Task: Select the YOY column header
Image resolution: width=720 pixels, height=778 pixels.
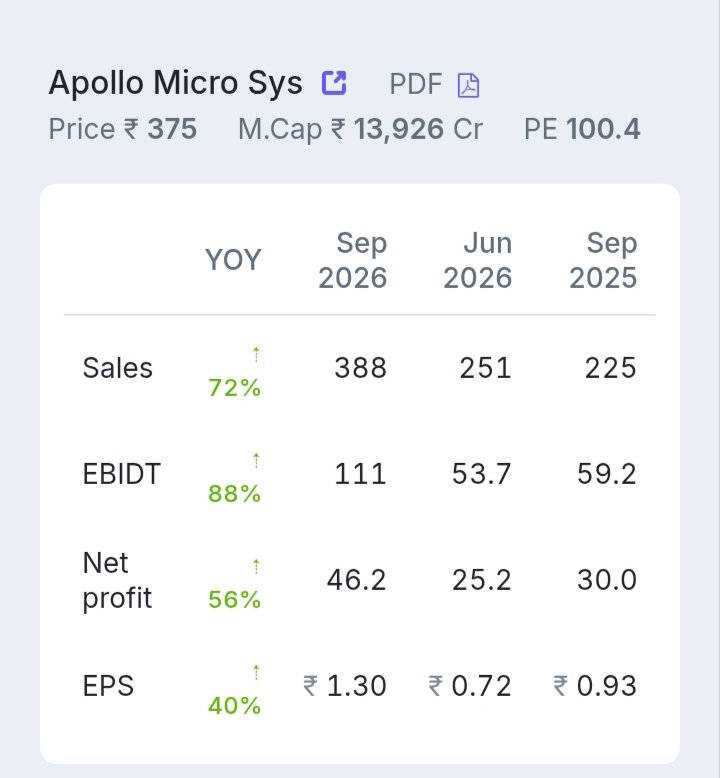Action: (x=233, y=260)
